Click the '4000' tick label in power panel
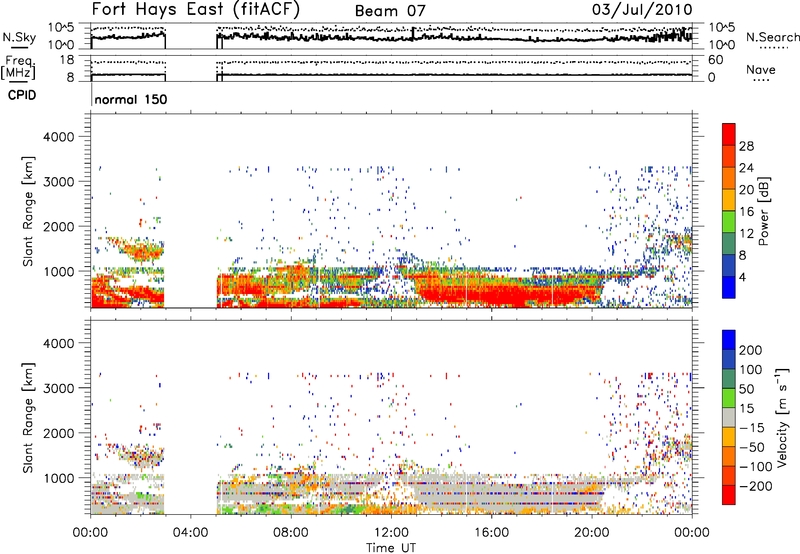 (58, 137)
